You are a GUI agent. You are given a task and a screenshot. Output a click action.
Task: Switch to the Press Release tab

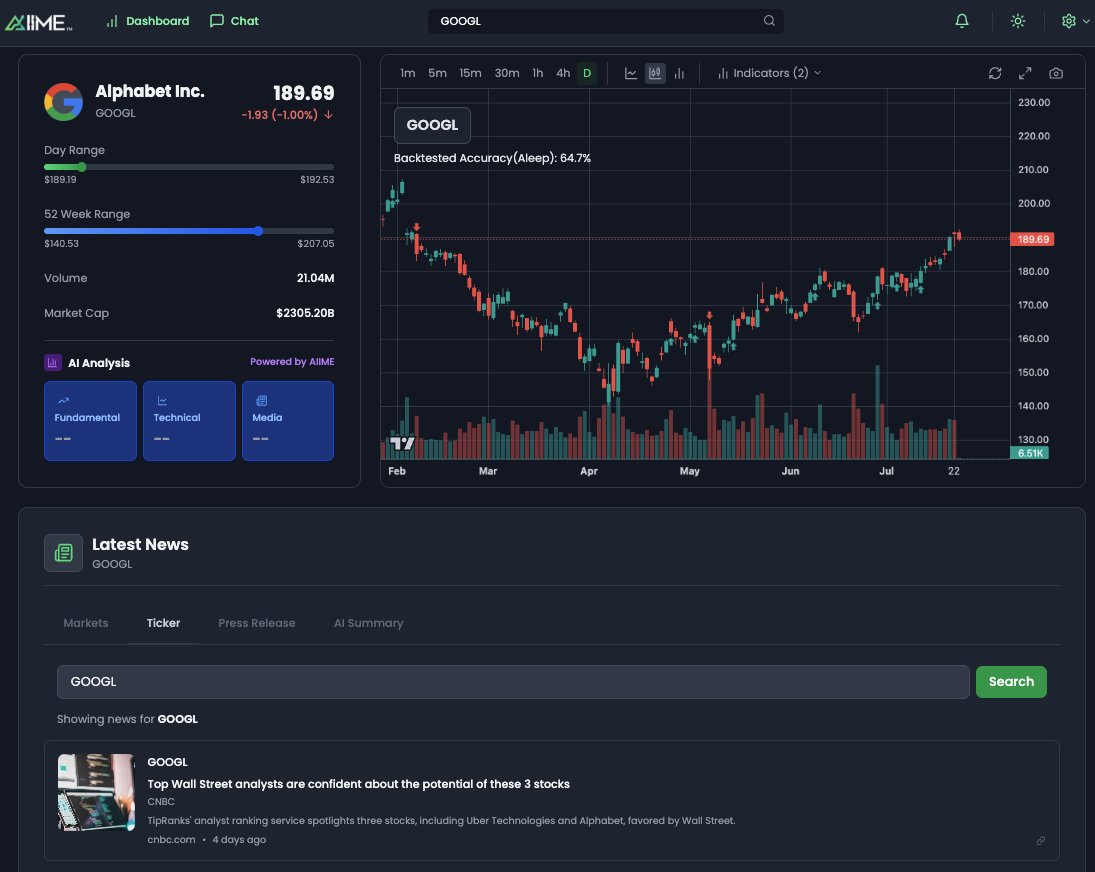(256, 623)
